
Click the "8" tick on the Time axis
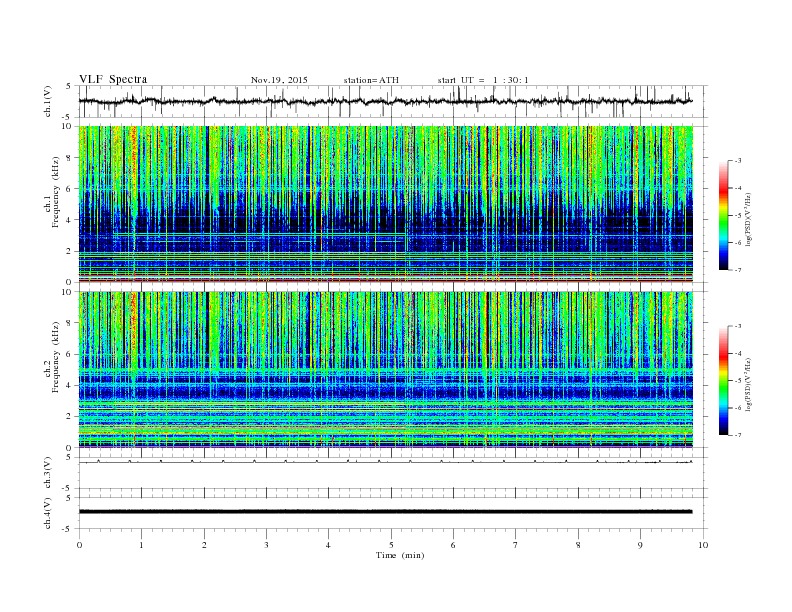click(x=578, y=545)
